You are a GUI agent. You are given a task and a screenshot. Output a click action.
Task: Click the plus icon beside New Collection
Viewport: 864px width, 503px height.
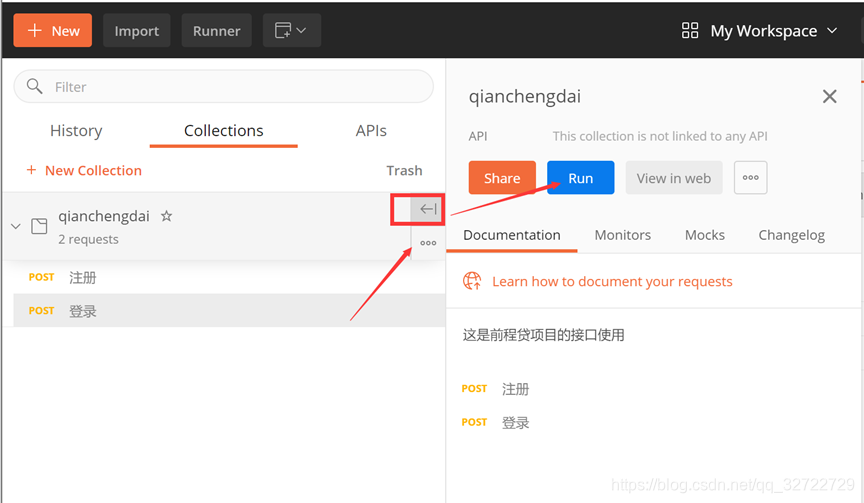coord(32,170)
